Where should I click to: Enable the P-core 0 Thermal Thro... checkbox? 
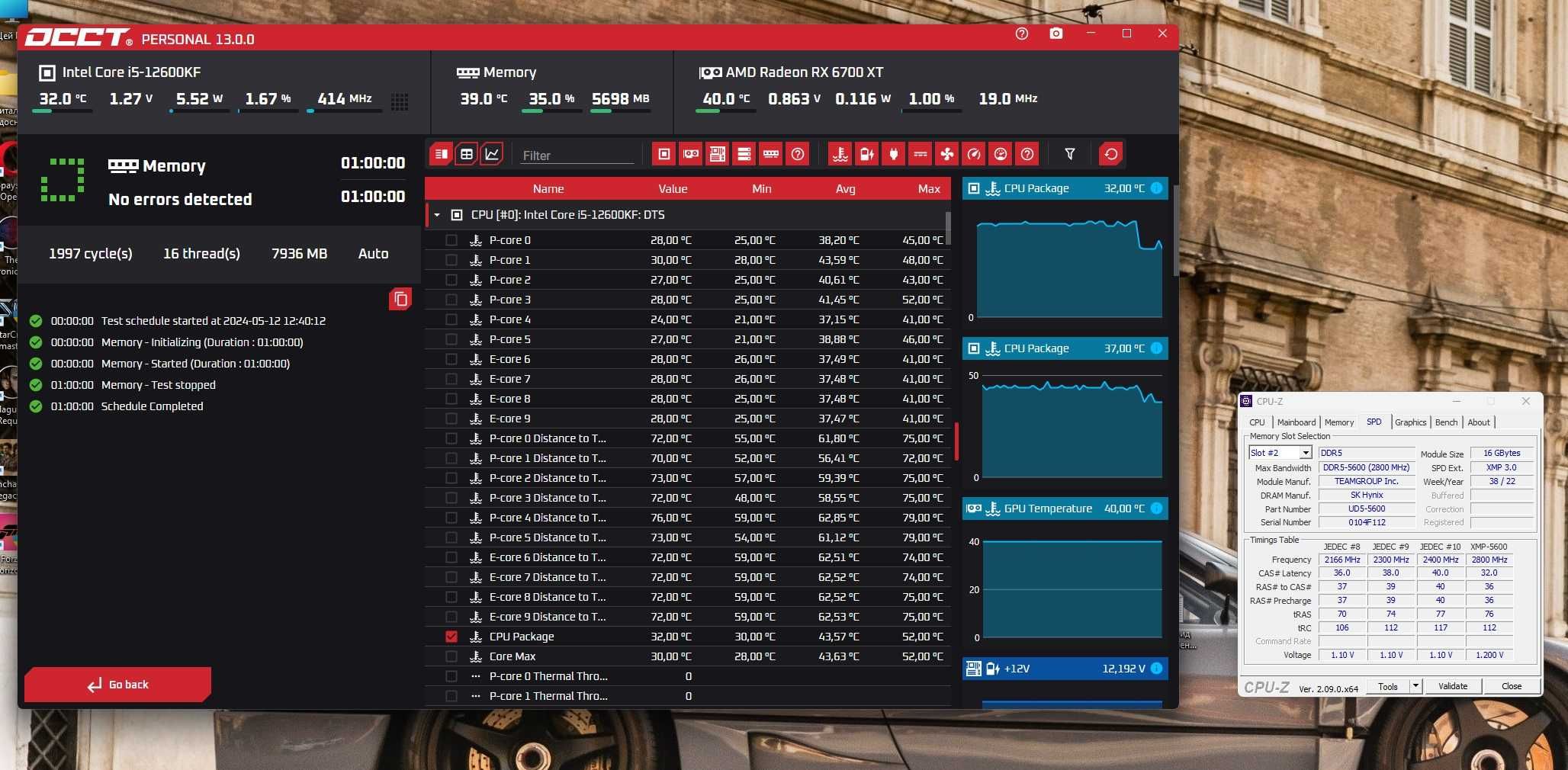[451, 675]
